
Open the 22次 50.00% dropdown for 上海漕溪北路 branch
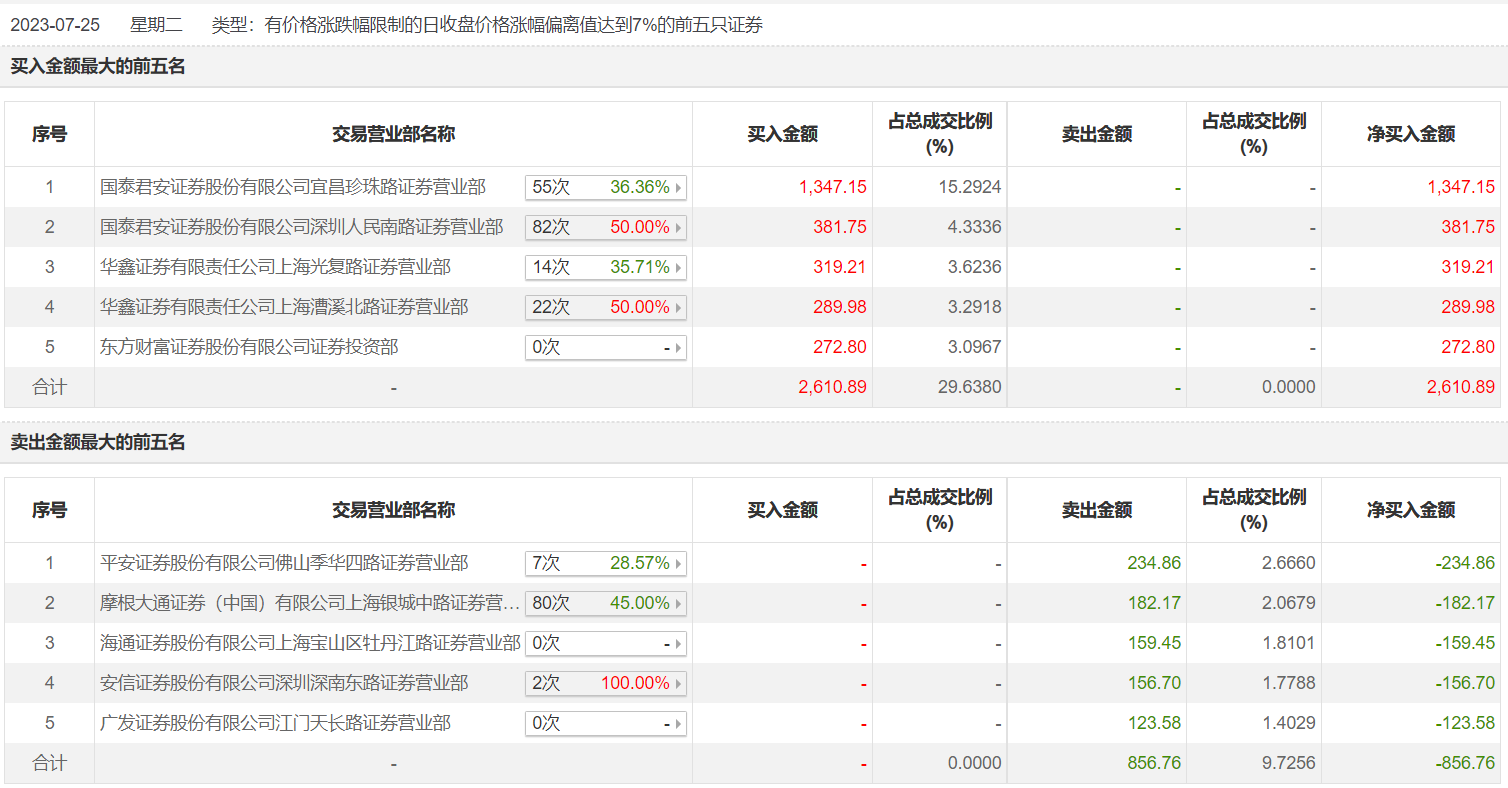606,307
